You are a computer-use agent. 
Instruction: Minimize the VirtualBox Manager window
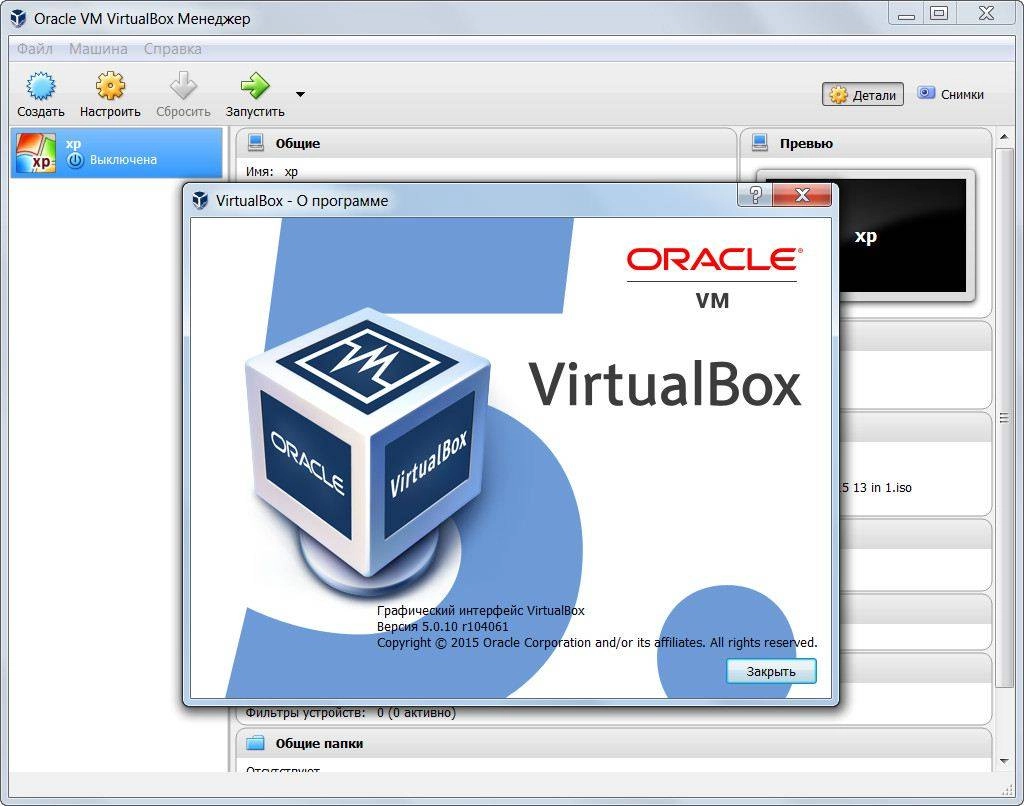pyautogui.click(x=906, y=14)
